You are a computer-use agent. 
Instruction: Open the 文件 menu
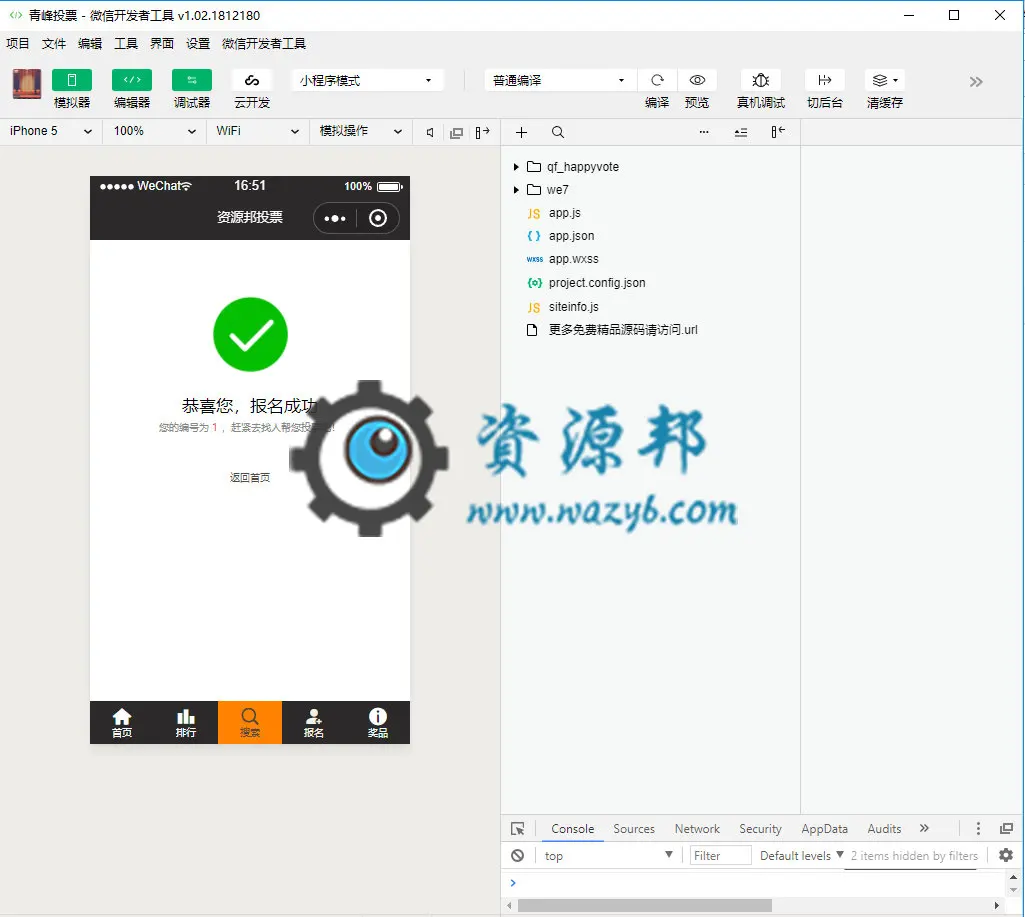tap(54, 44)
